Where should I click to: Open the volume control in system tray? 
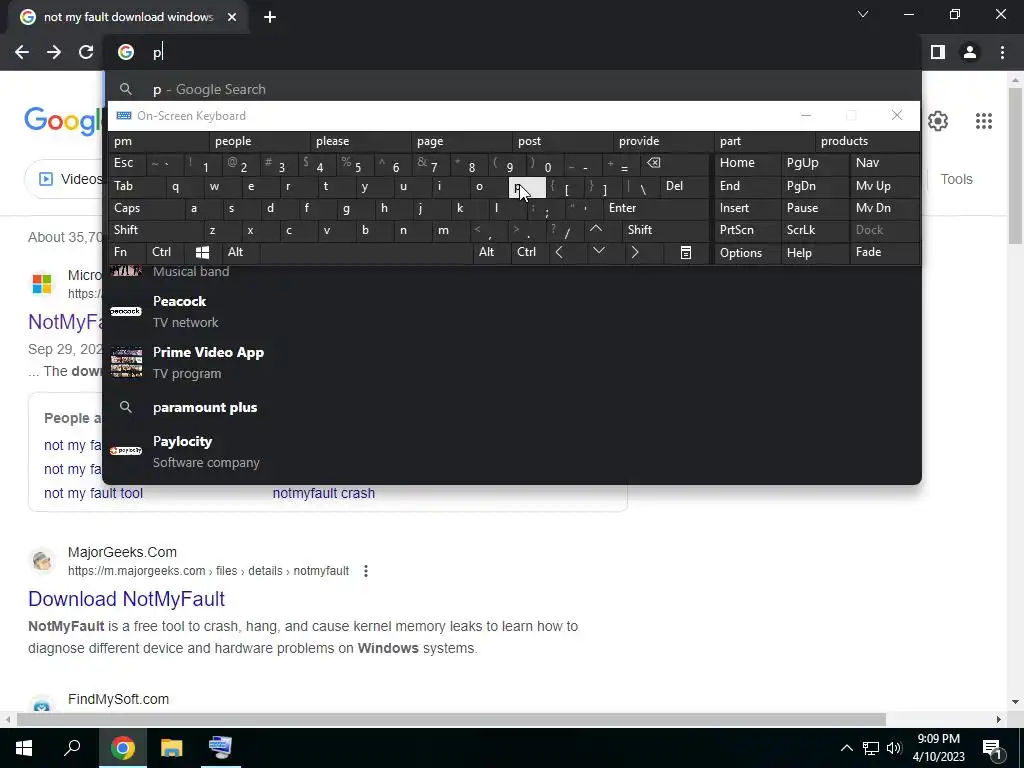pyautogui.click(x=894, y=748)
